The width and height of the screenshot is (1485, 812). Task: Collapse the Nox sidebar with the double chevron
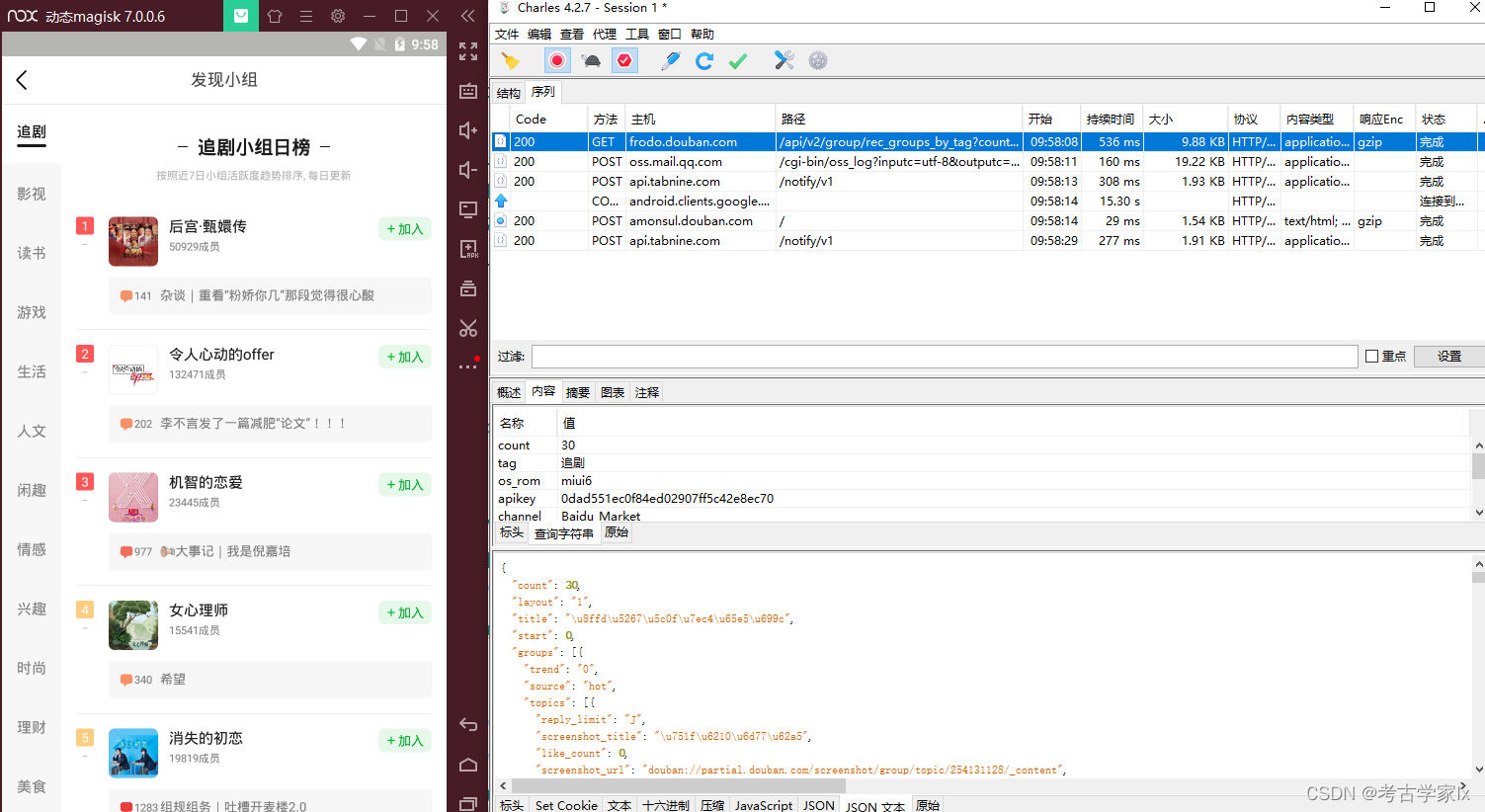[x=468, y=16]
